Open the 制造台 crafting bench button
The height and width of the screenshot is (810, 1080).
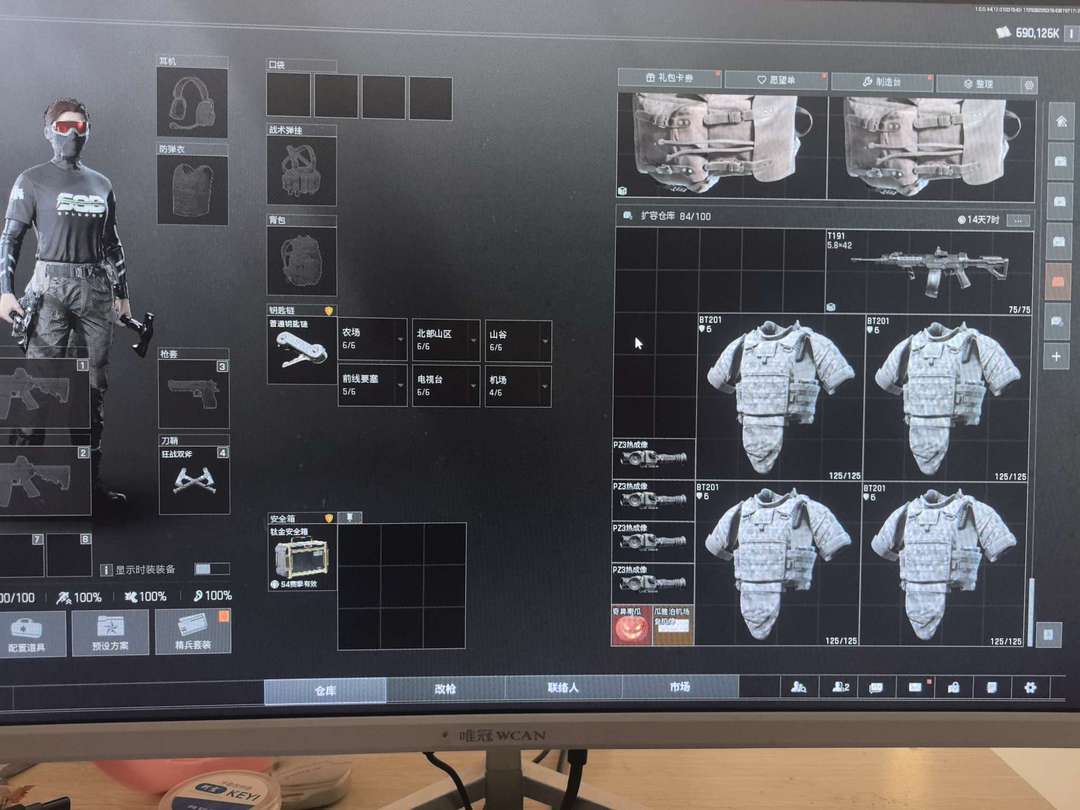click(x=882, y=82)
